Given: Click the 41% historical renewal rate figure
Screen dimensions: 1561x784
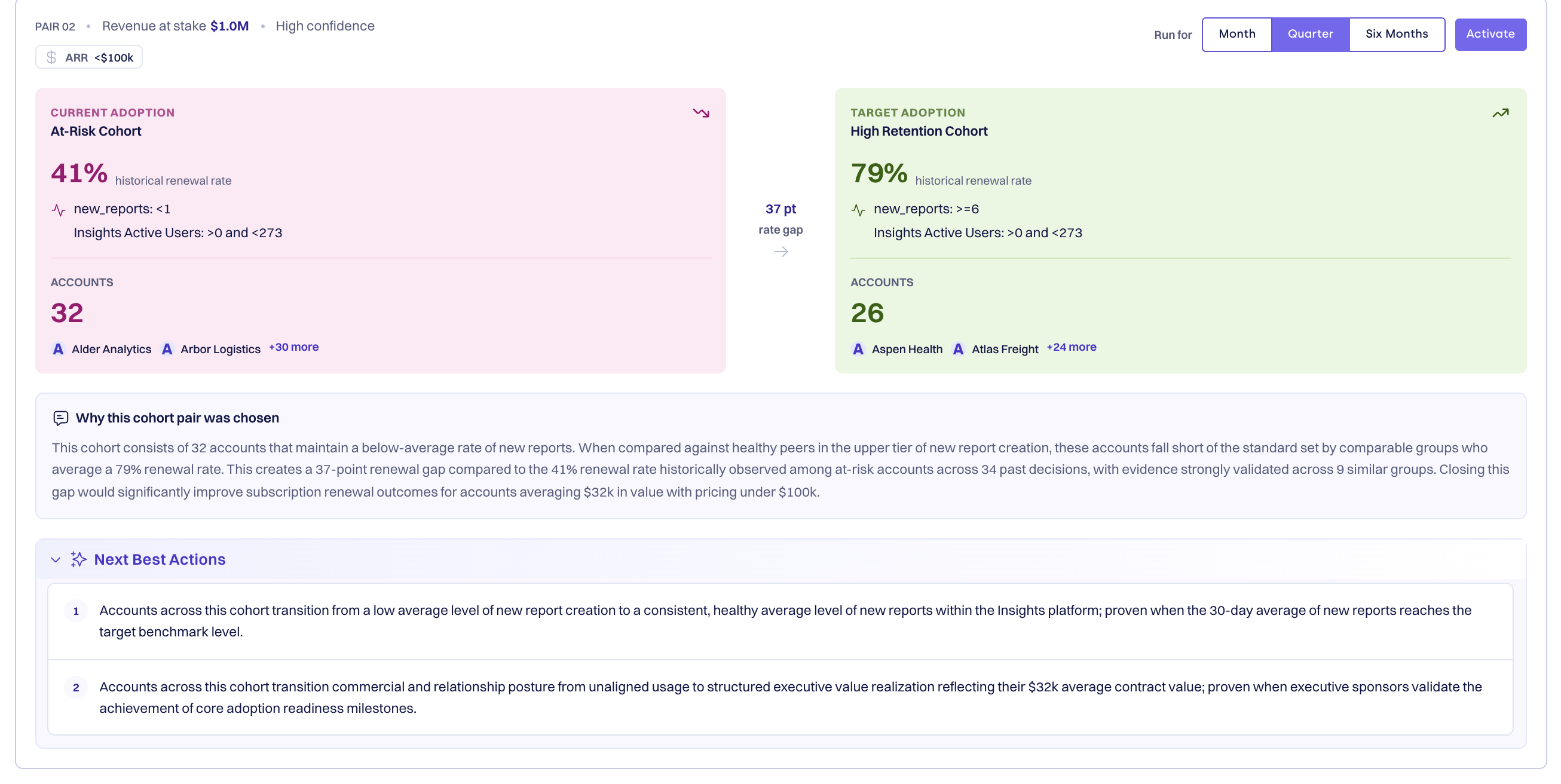Looking at the screenshot, I should 79,173.
